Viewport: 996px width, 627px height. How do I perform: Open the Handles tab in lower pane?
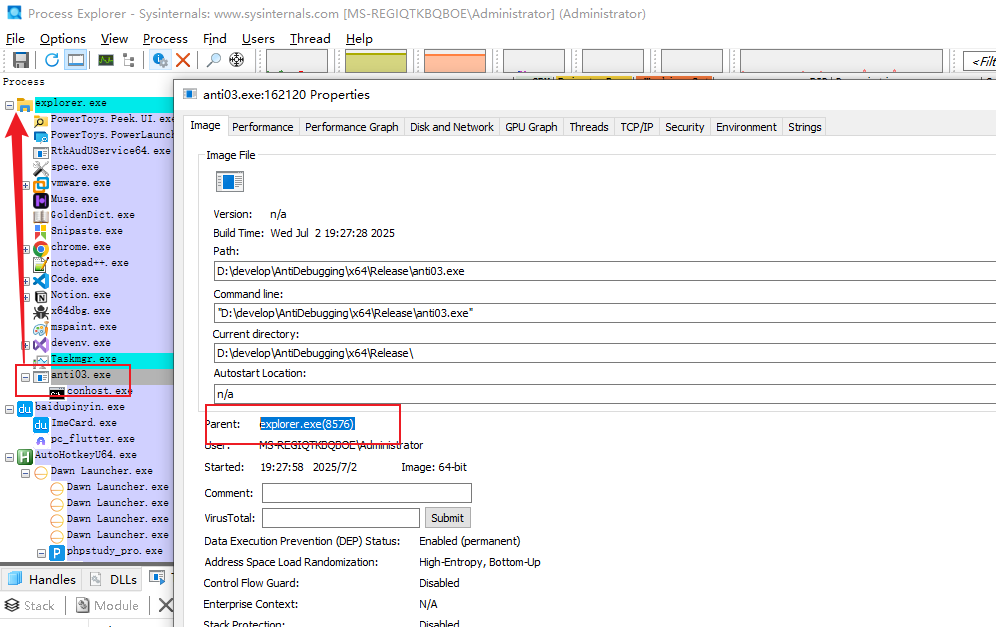42,579
